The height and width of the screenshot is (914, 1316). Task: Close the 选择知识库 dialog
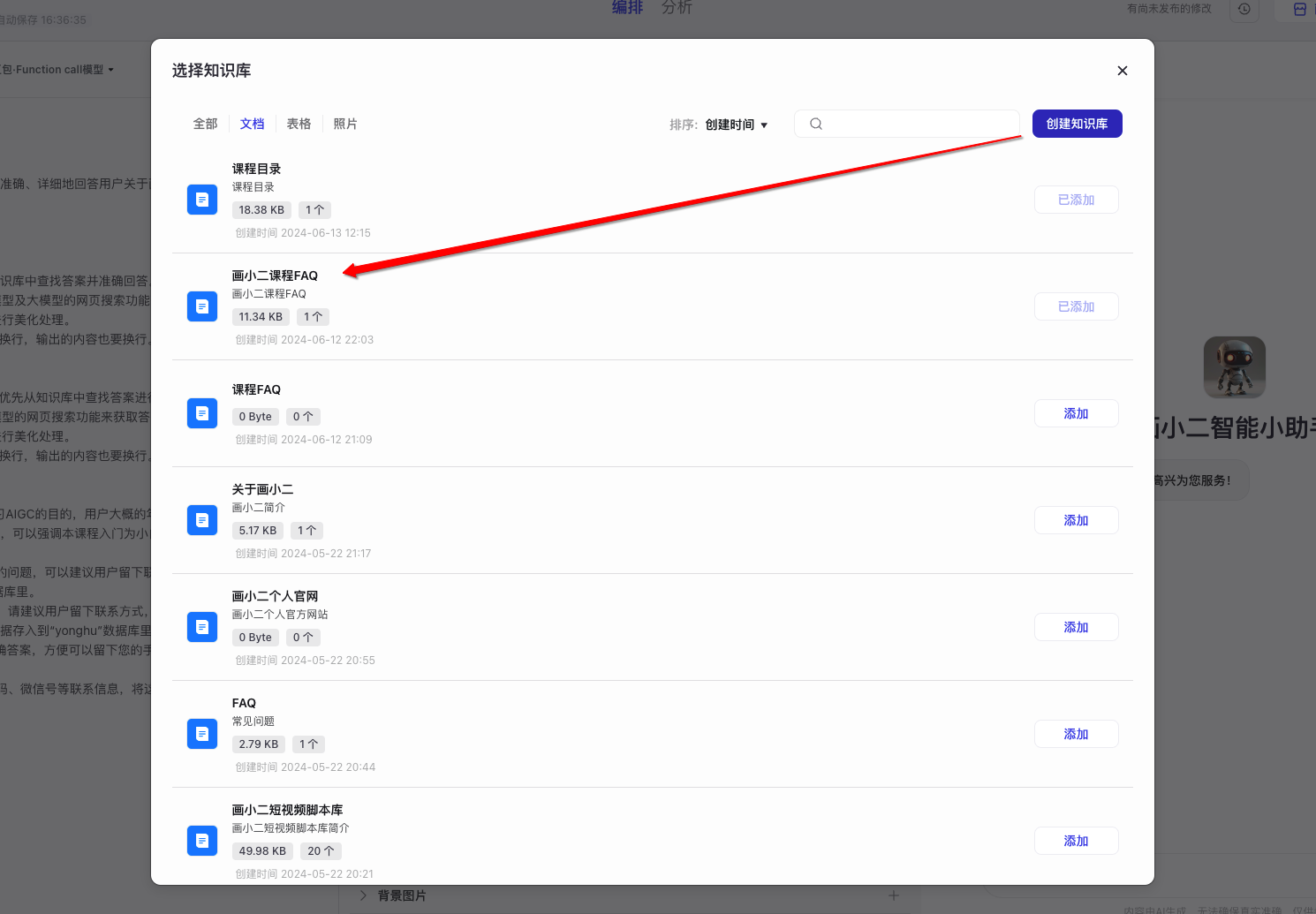1123,71
